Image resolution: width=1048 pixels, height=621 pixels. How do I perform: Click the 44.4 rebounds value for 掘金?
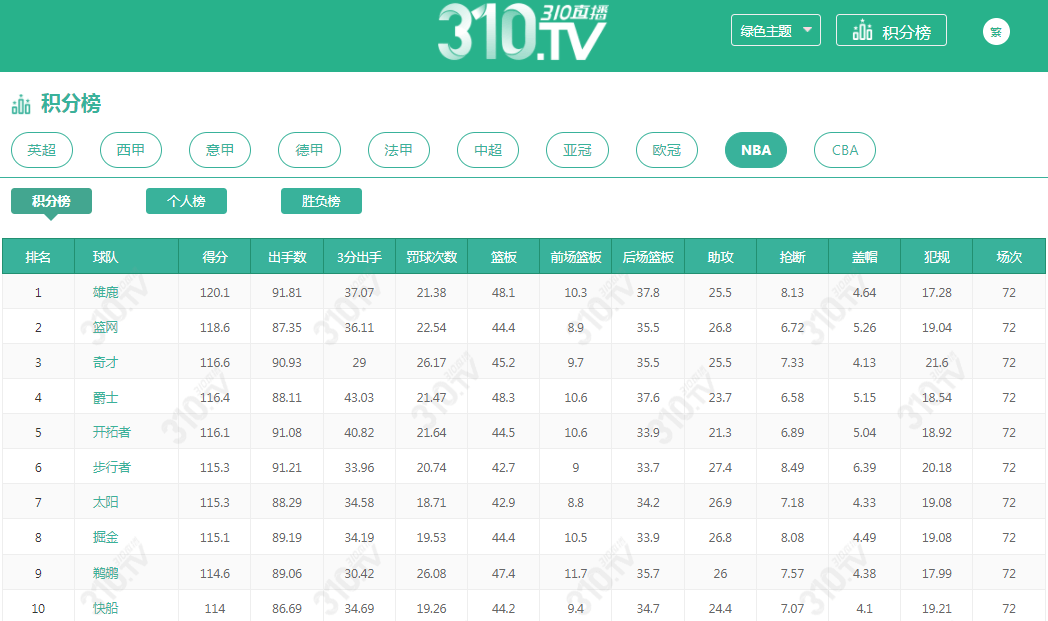(x=503, y=537)
